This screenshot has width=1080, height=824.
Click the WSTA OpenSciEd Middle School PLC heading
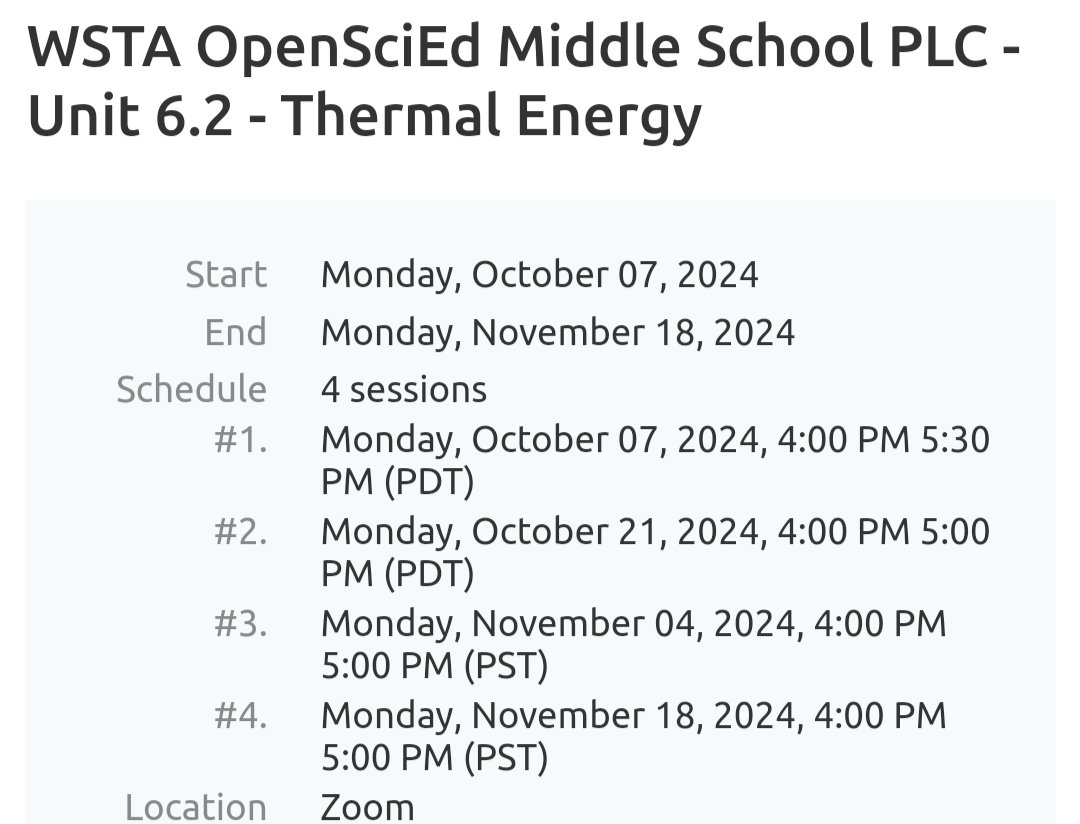(523, 48)
